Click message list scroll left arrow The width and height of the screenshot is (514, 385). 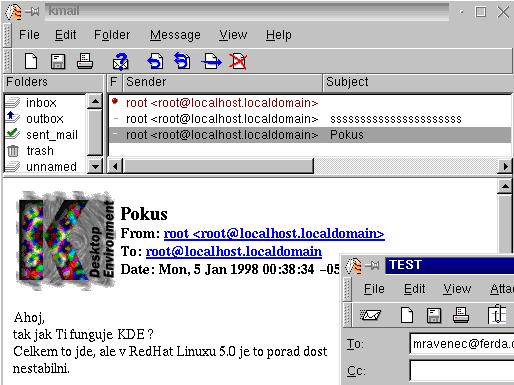[x=115, y=166]
